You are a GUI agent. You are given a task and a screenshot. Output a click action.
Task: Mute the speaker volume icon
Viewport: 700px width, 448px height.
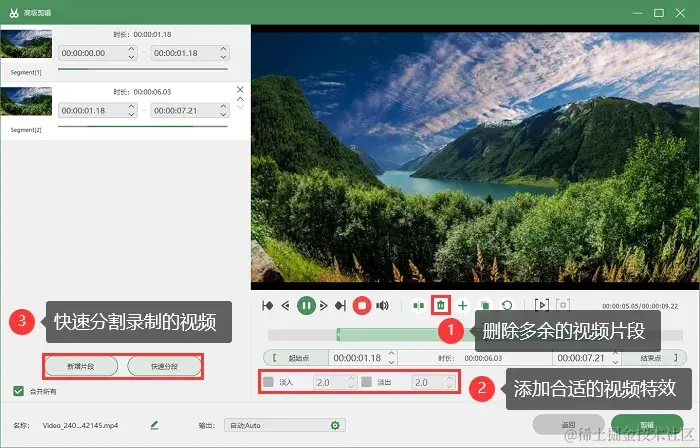[x=382, y=306]
